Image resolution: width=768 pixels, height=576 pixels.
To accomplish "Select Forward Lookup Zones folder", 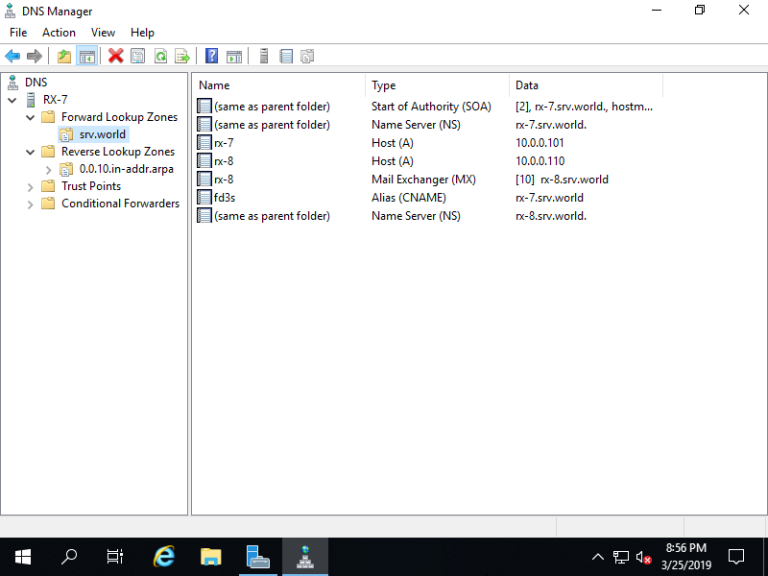I will click(x=119, y=117).
